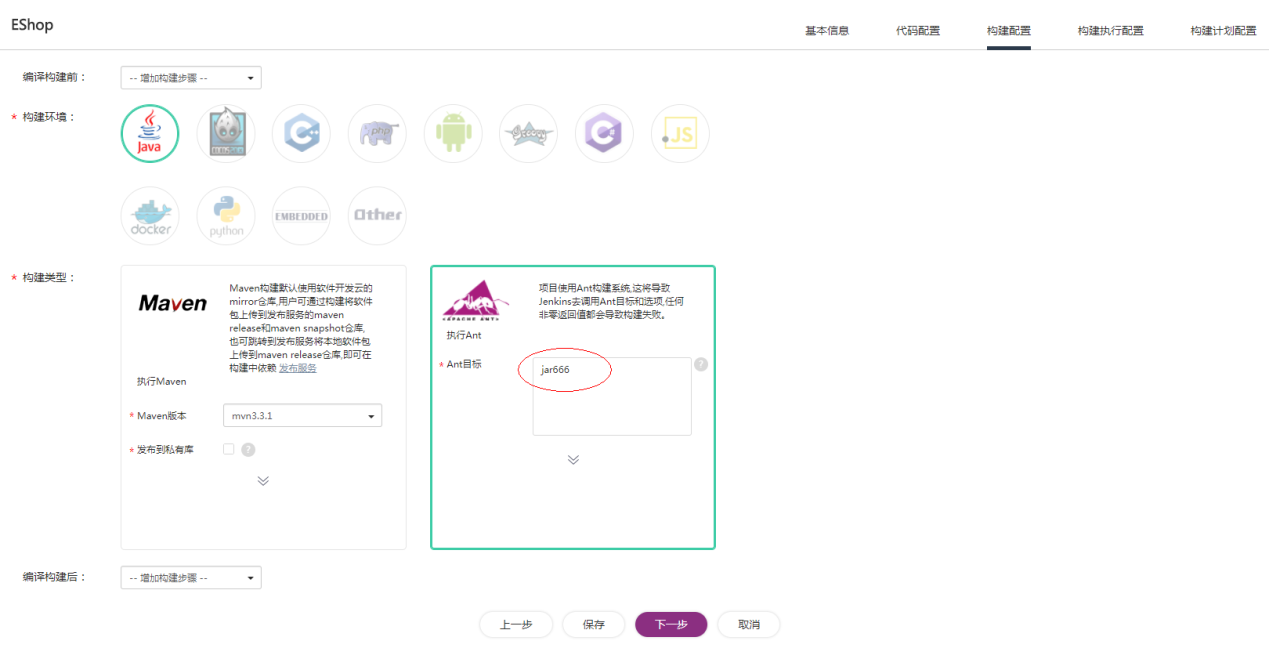Viewport: 1269px width, 648px height.
Task: Open the 编译构建前 build step dropdown
Action: tap(191, 78)
